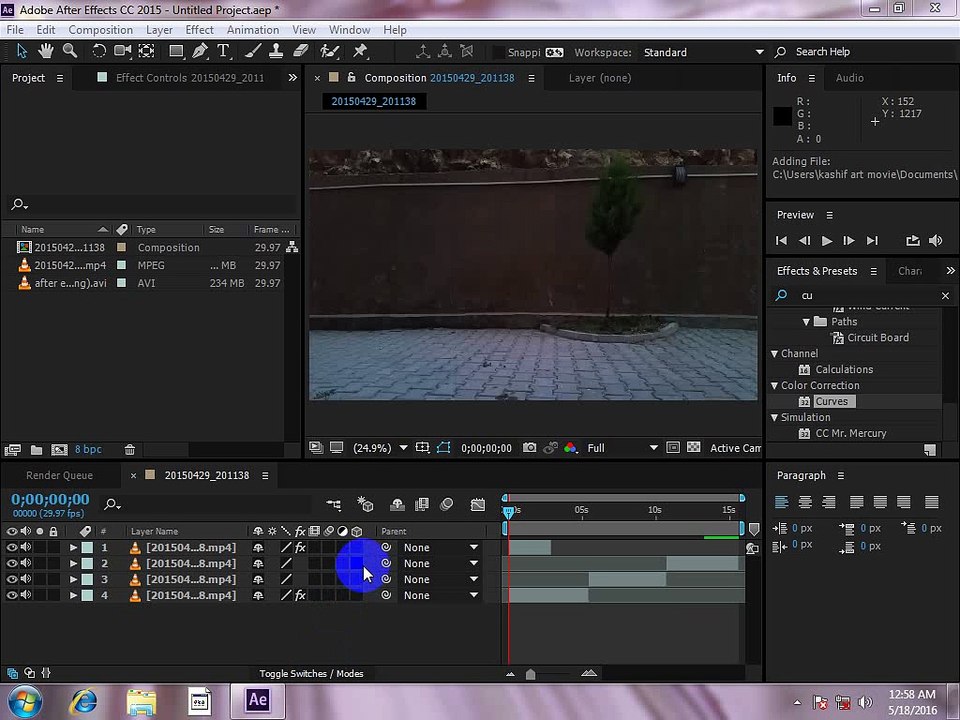Open the Effect menu

(x=199, y=30)
